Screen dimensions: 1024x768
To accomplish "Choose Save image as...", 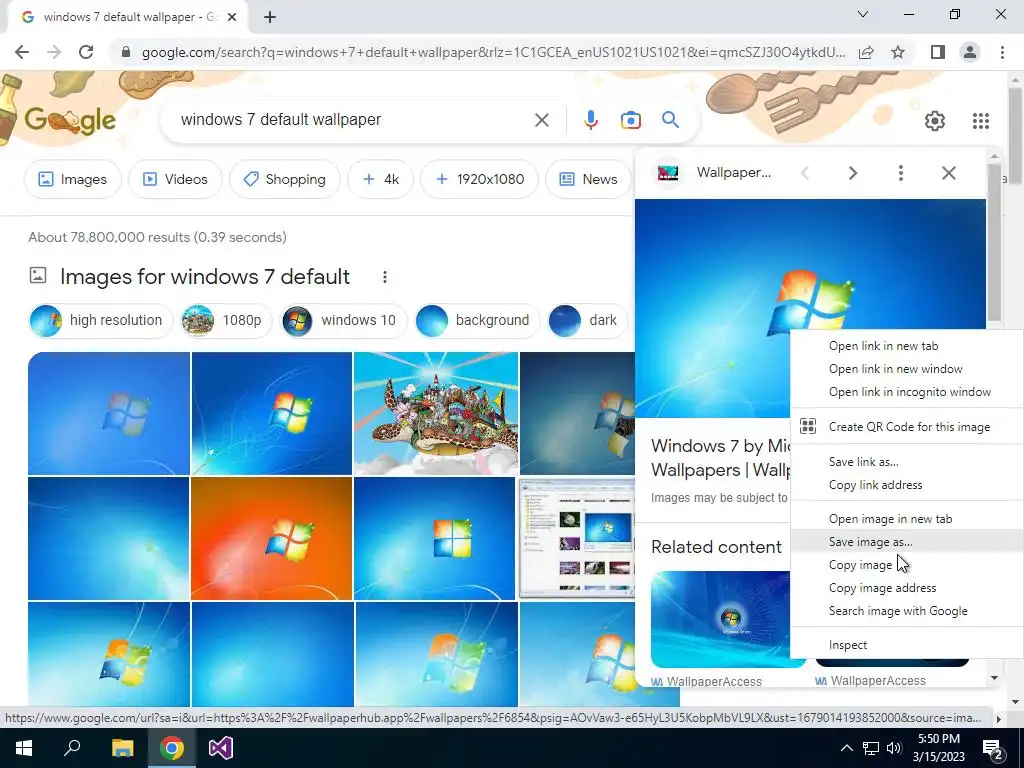I will [906, 541].
